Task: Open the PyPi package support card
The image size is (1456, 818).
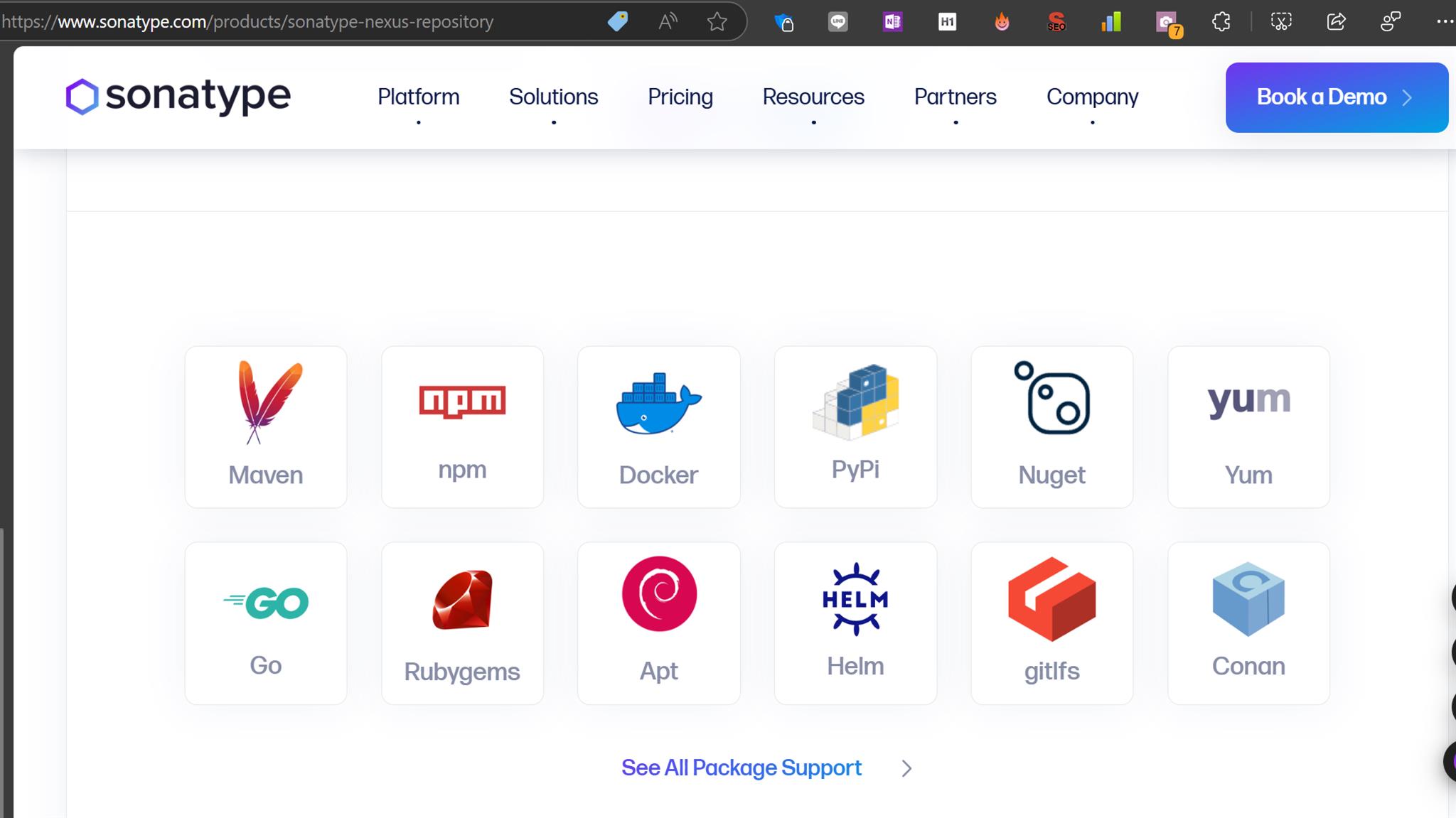Action: click(x=855, y=426)
